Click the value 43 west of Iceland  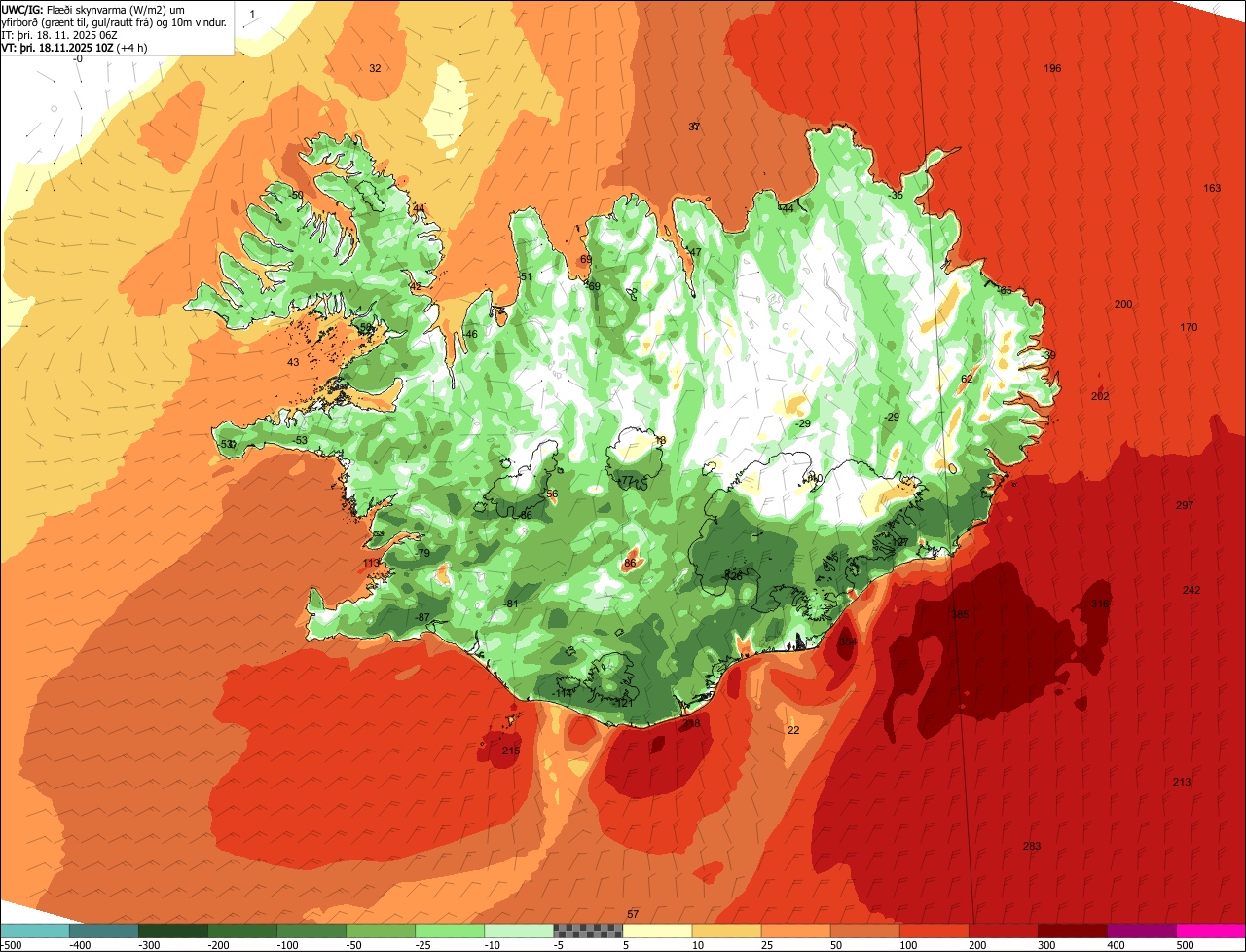click(x=293, y=362)
